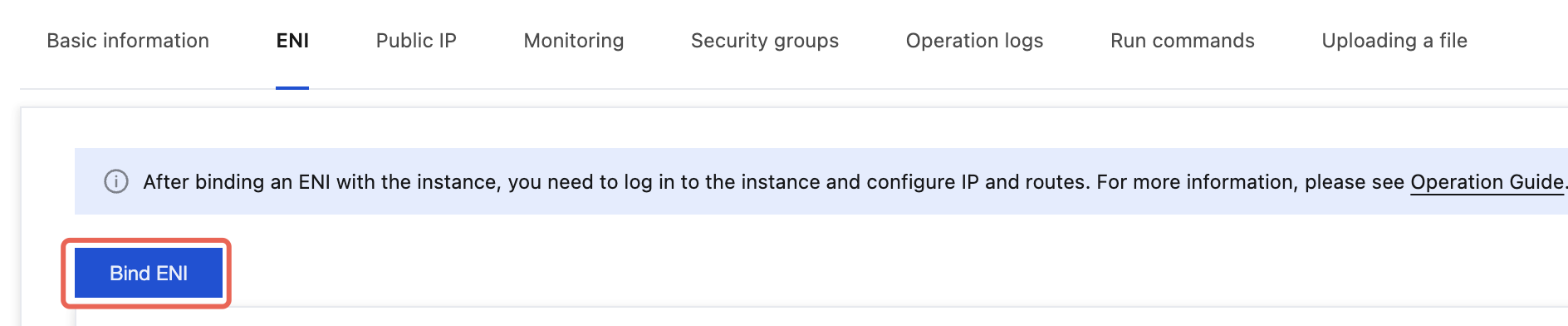
Task: Open the Public IP tab
Action: pyautogui.click(x=416, y=41)
